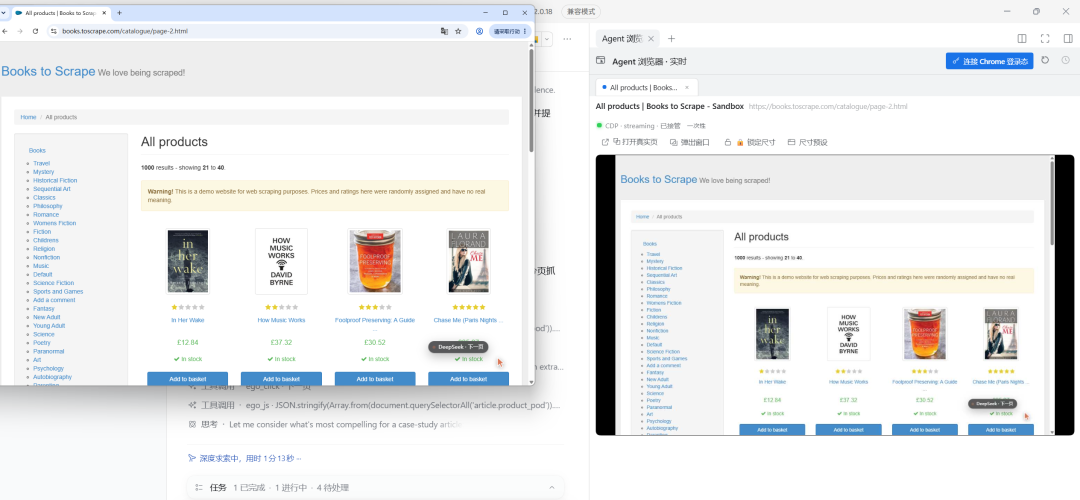Open the Chrome profile avatar icon
The height and width of the screenshot is (500, 1080).
(x=479, y=31)
